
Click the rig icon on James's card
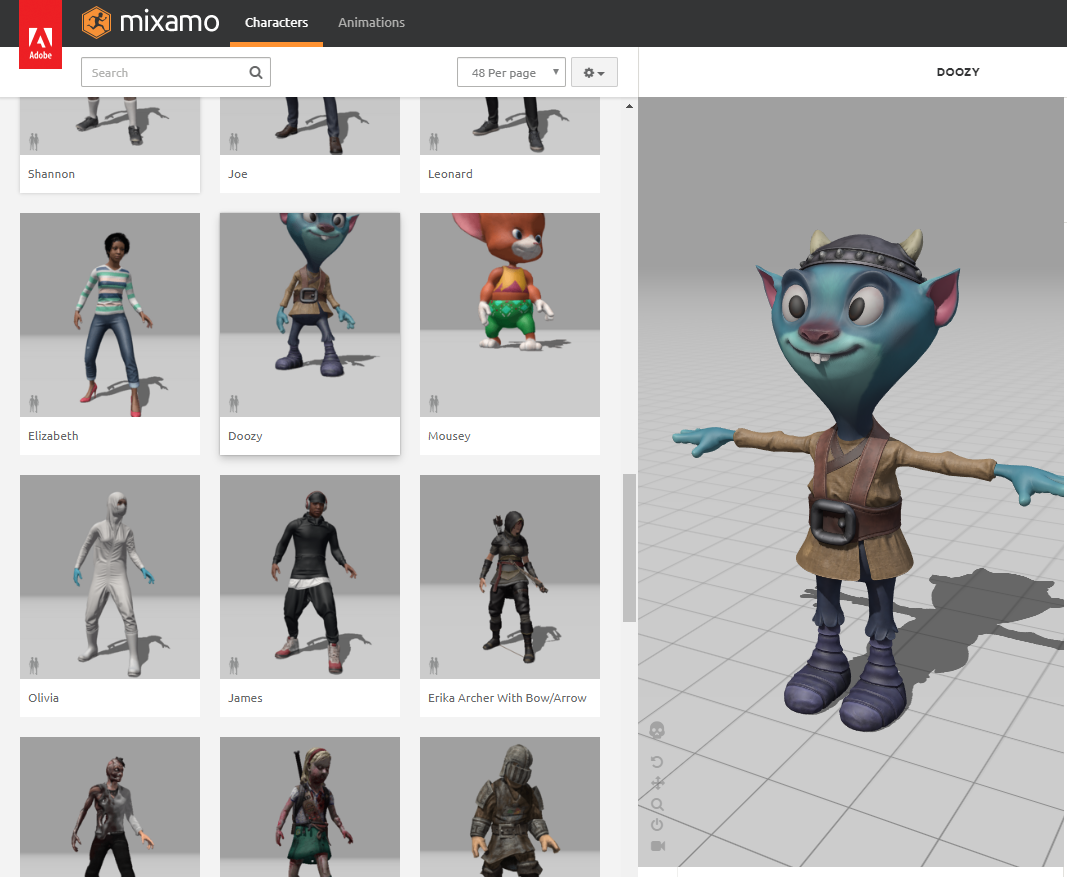click(234, 666)
